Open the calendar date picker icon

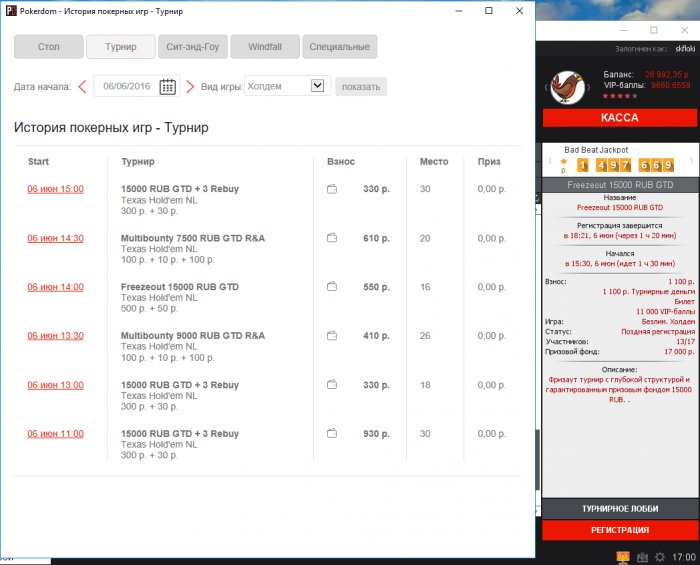tap(167, 86)
